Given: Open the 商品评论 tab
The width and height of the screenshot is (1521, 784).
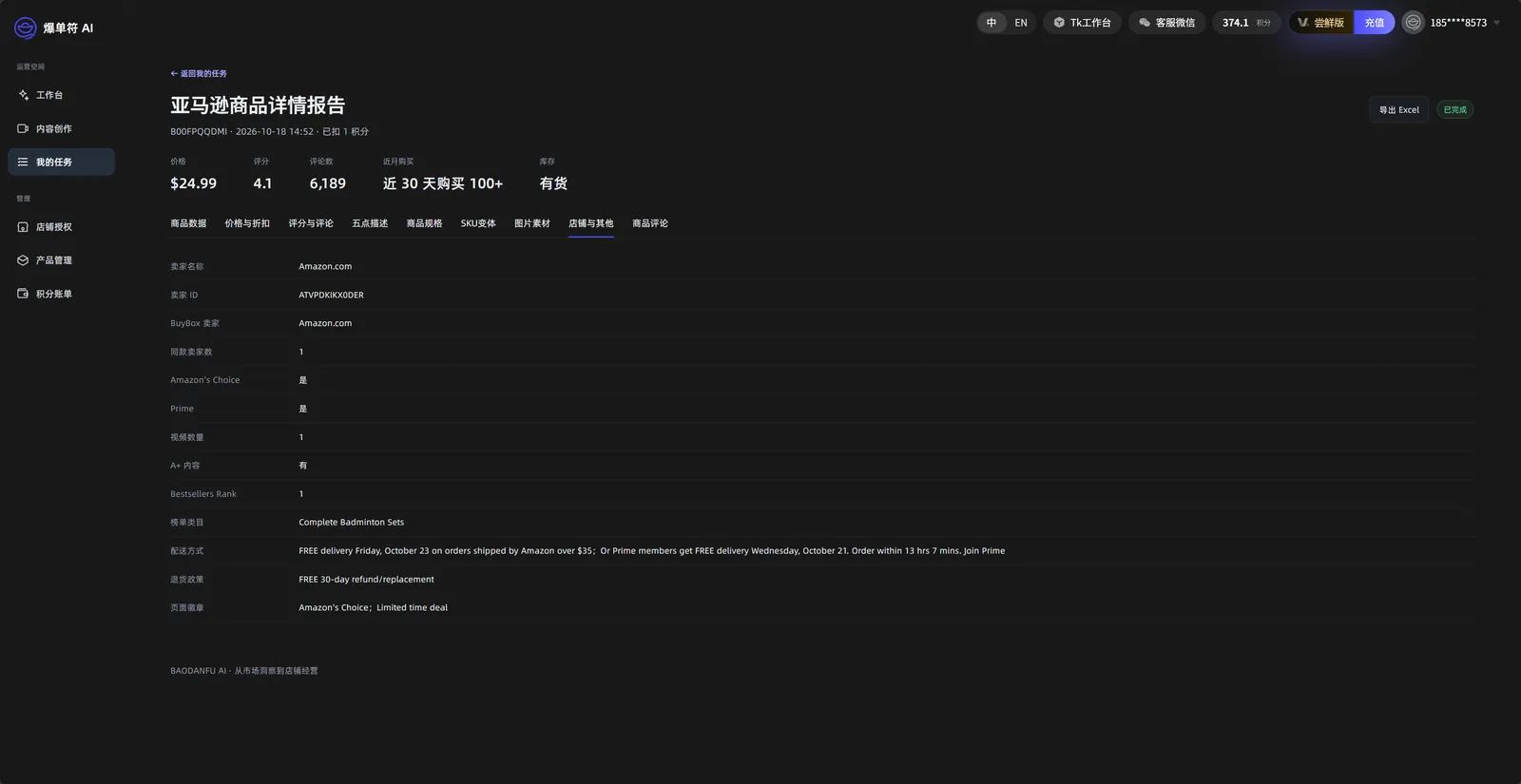Looking at the screenshot, I should (x=650, y=223).
